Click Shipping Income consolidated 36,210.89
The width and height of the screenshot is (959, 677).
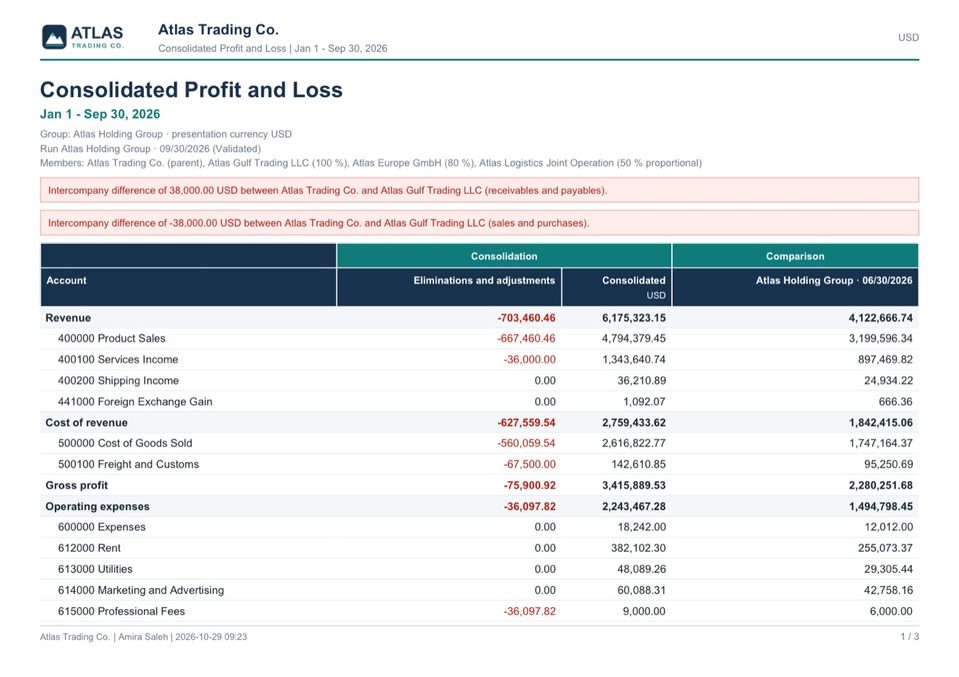[x=642, y=380]
